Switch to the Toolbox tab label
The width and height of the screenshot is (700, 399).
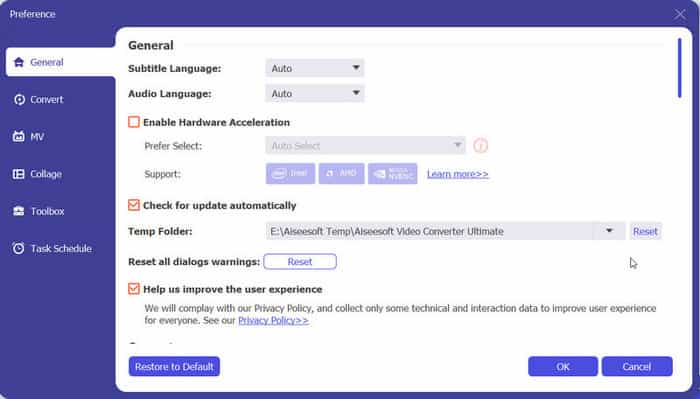coord(47,211)
